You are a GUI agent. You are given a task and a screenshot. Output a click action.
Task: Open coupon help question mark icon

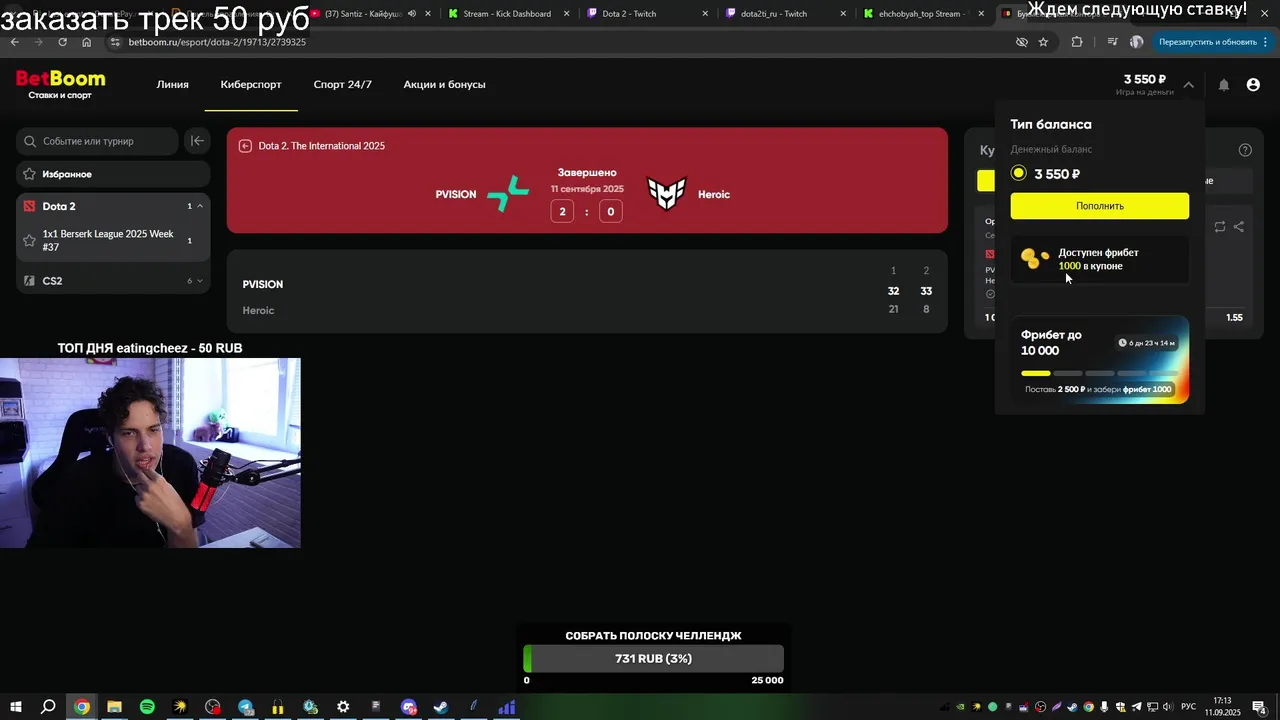[1245, 150]
